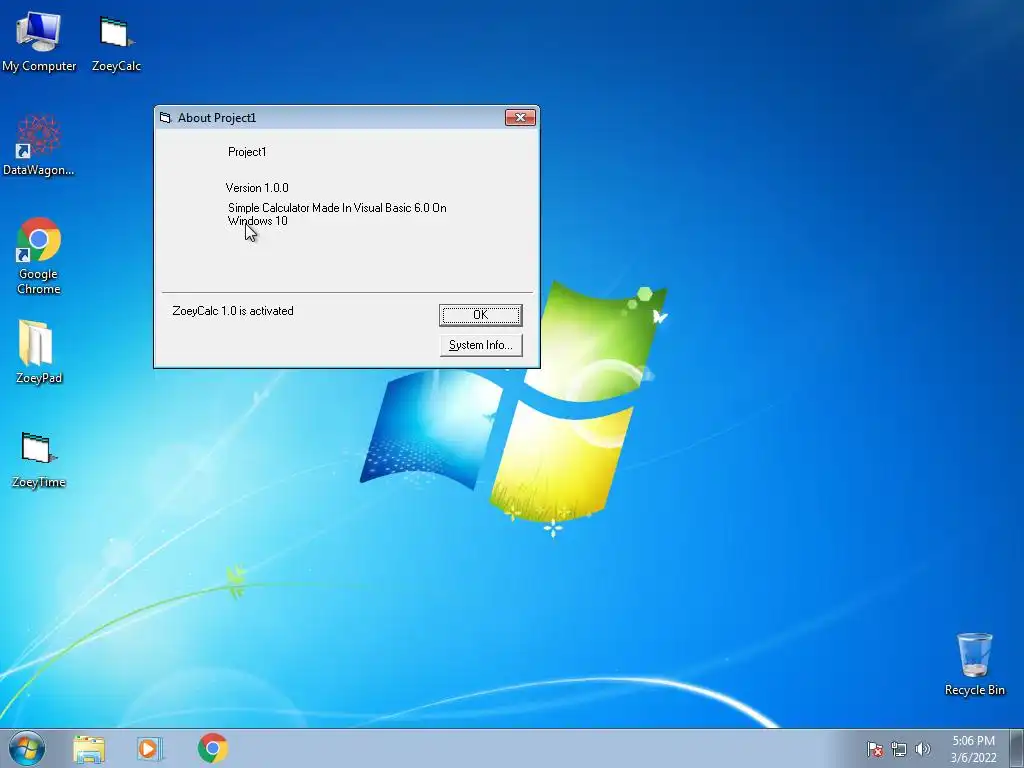Open Action Center flag tray icon

pyautogui.click(x=874, y=749)
